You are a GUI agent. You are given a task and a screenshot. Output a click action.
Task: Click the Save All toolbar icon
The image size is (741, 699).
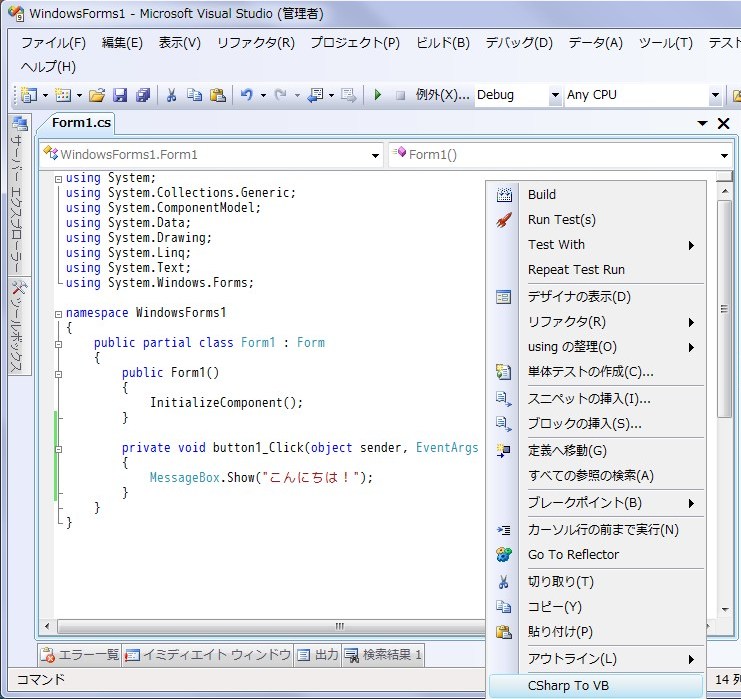[143, 95]
